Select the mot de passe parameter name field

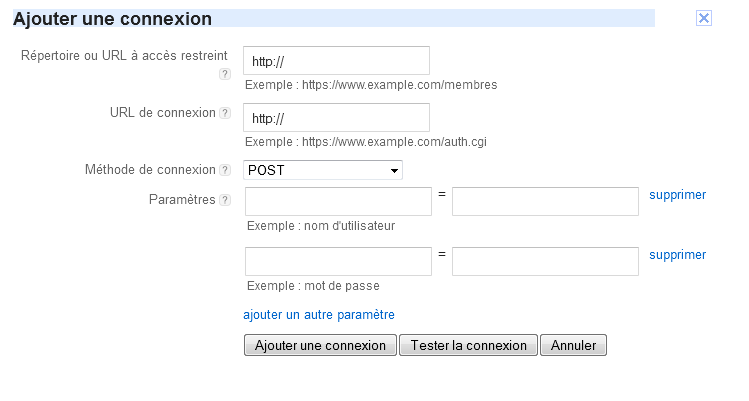[x=338, y=261]
